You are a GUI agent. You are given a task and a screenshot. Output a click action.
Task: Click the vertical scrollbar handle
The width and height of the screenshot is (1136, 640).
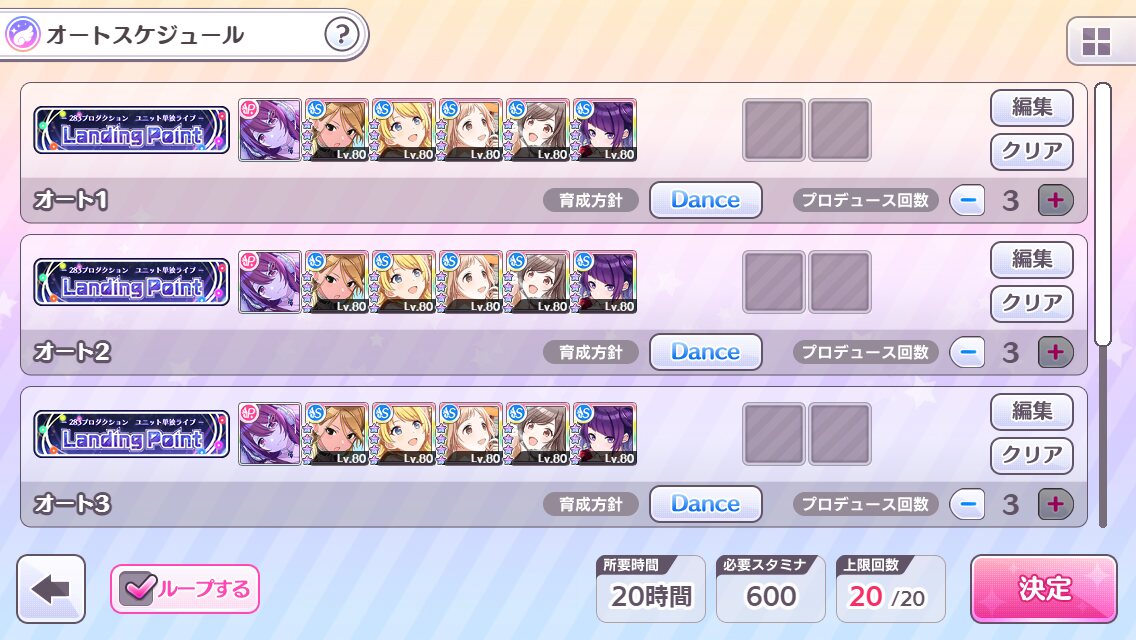[x=1103, y=215]
